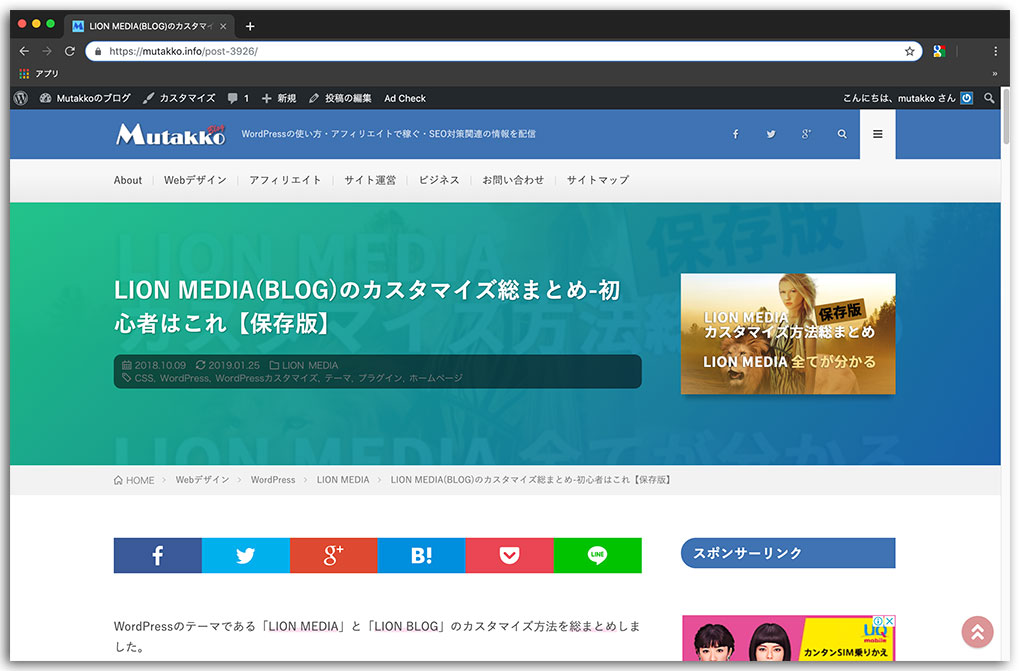The width and height of the screenshot is (1020, 671).
Task: Share post with Pocket button
Action: (x=509, y=556)
